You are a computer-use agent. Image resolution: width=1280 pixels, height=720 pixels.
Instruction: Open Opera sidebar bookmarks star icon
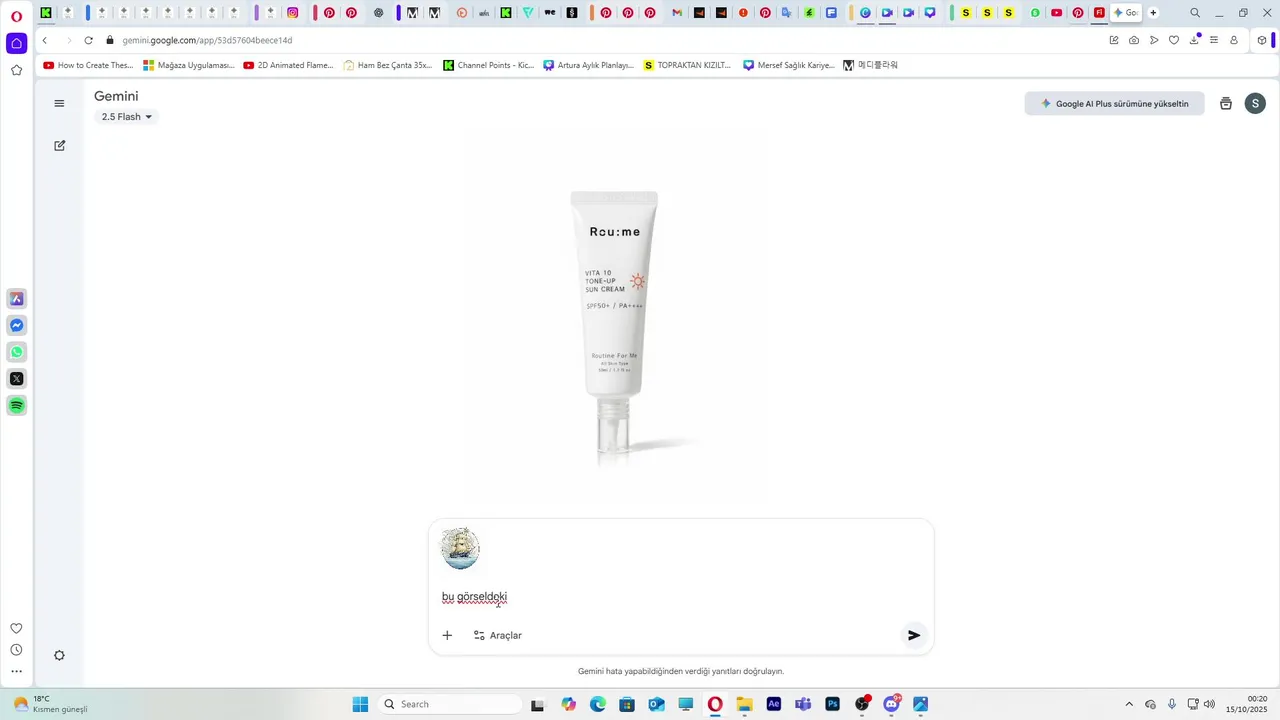16,70
